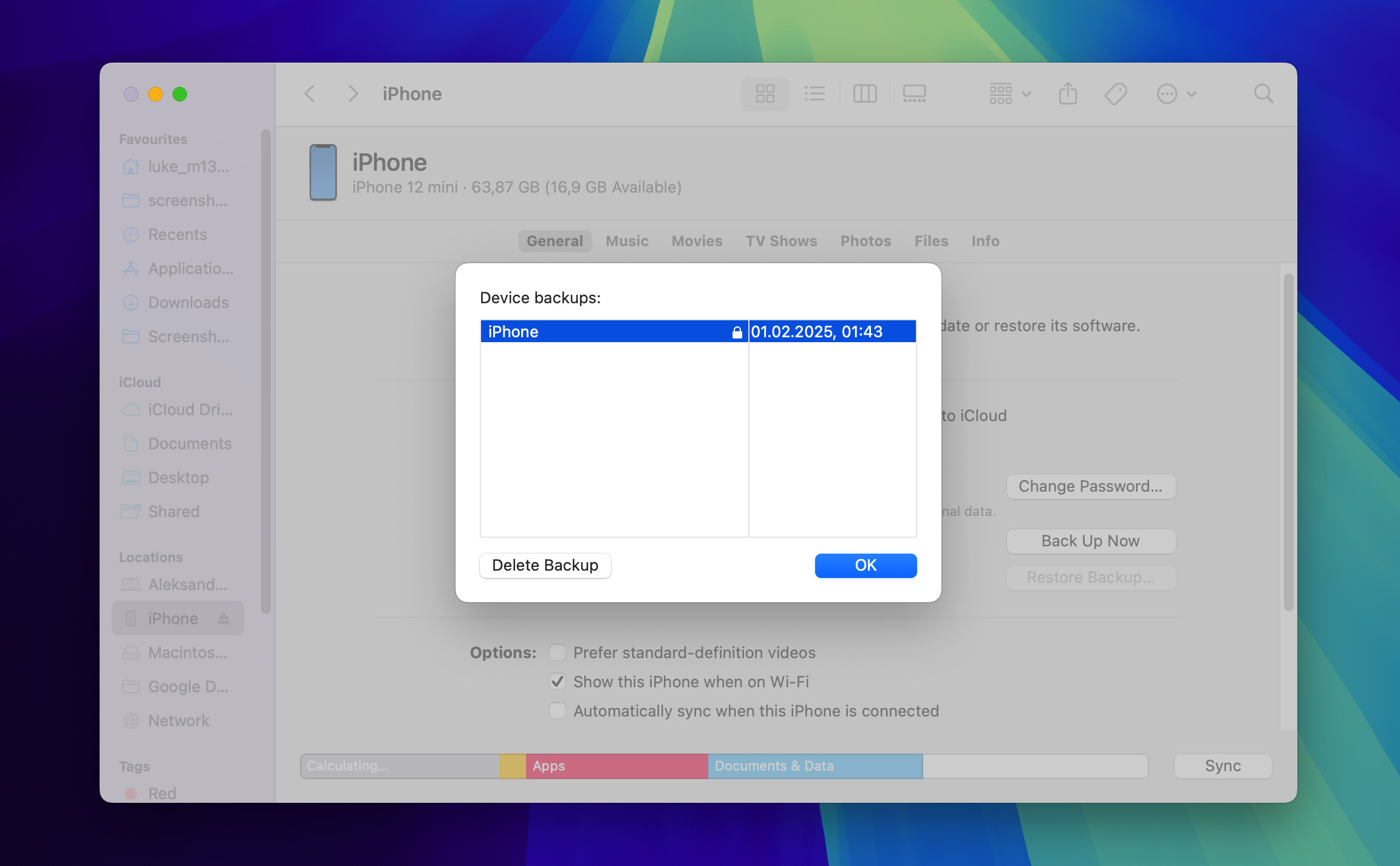The width and height of the screenshot is (1400, 866).
Task: Switch to the Info tab
Action: coord(985,241)
